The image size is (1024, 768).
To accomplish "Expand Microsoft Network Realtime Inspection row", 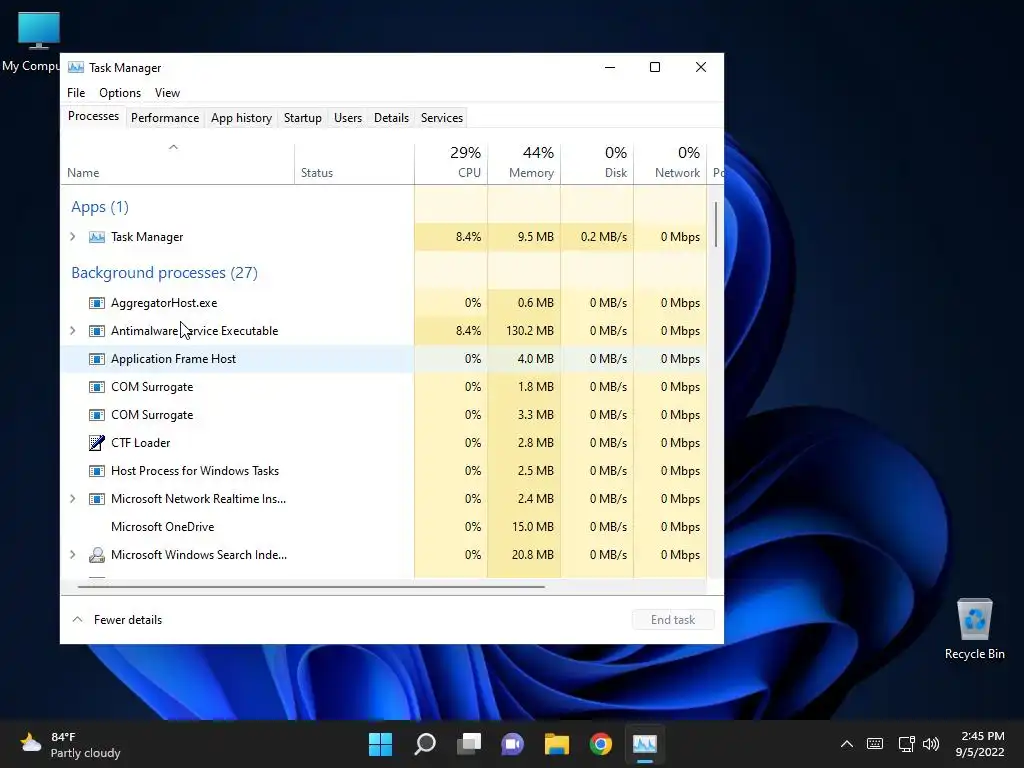I will coord(73,499).
